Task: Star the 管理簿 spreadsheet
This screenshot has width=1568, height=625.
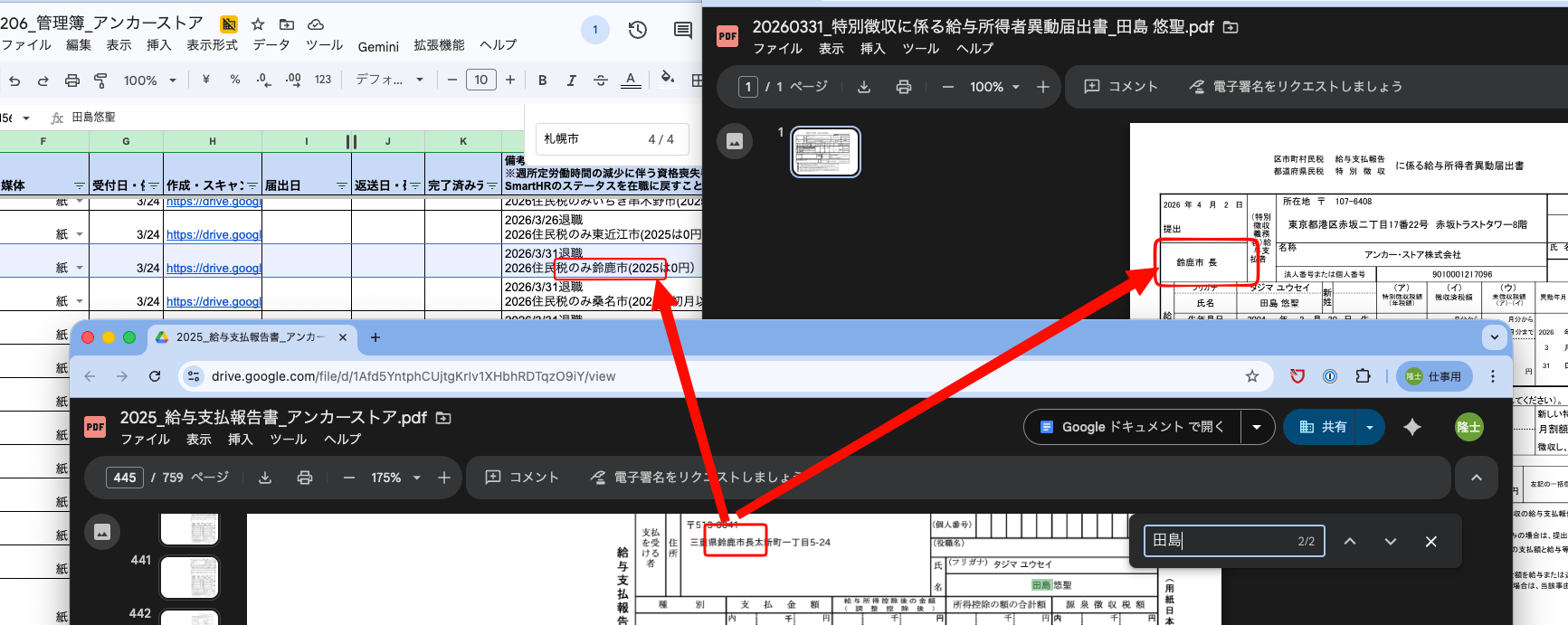Action: tap(258, 24)
